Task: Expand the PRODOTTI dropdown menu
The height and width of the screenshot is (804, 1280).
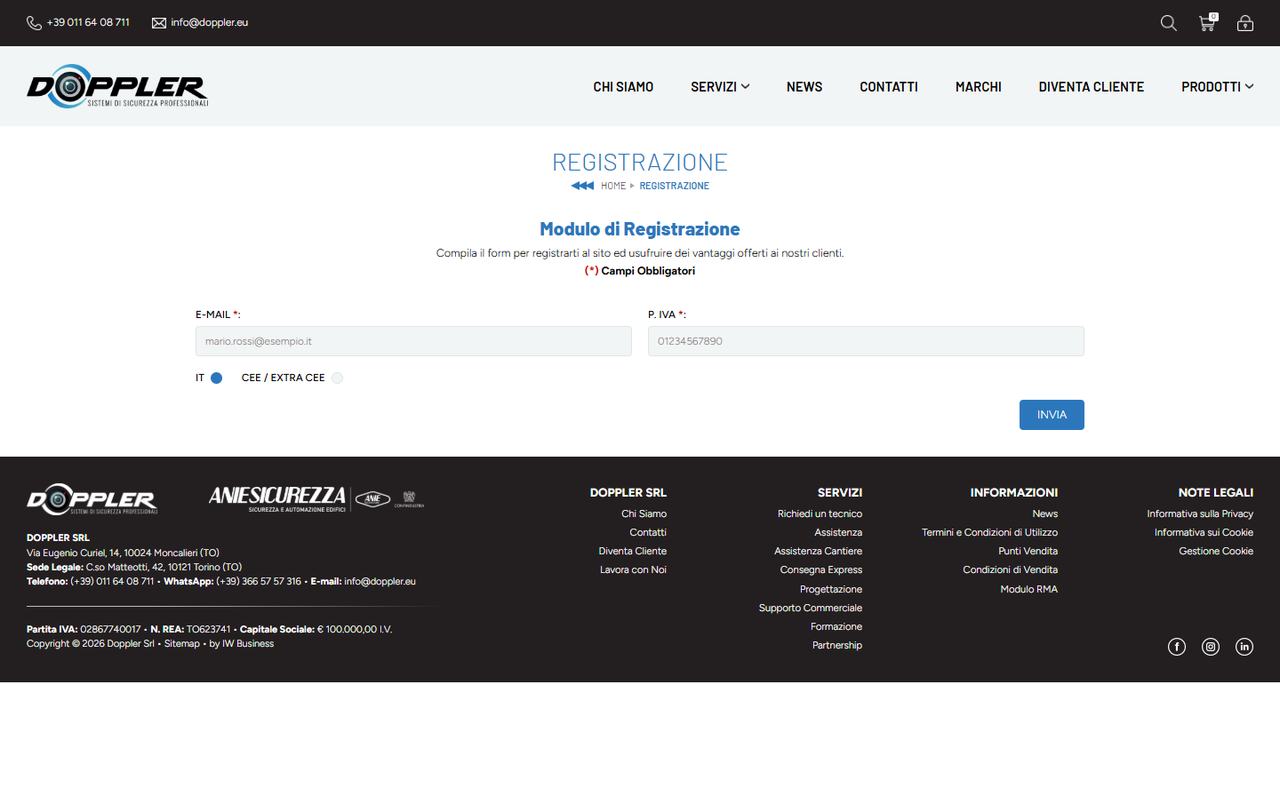Action: 1217,87
